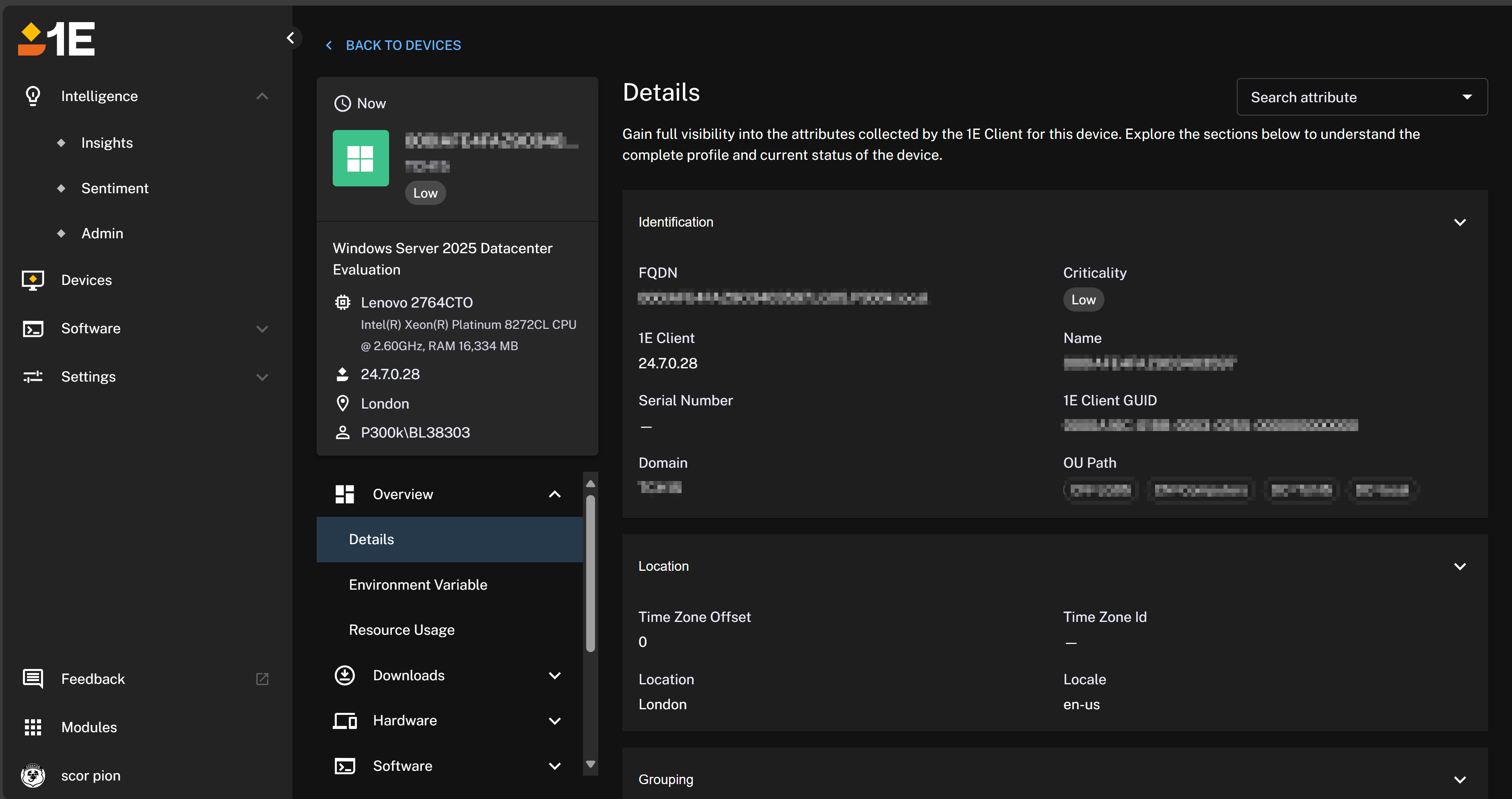Image resolution: width=1512 pixels, height=799 pixels.
Task: Collapse the Location section chevron
Action: pos(1460,566)
